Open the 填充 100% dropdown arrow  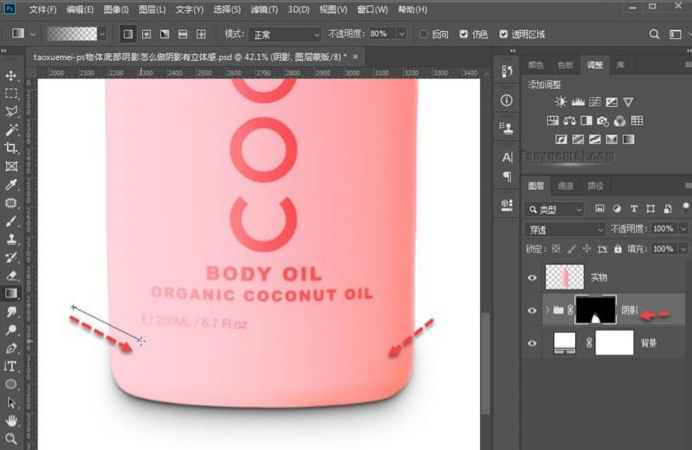pos(683,249)
